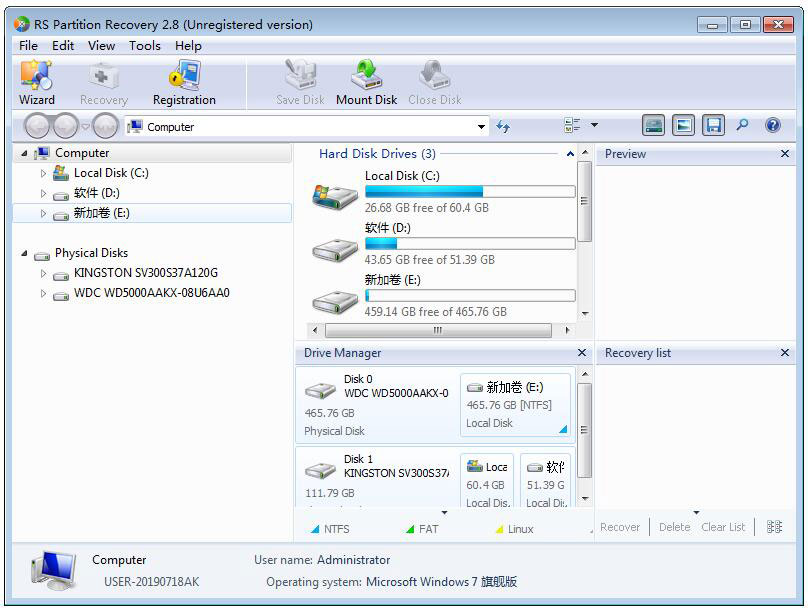Select the 51.39 G partition tile
This screenshot has height=610, width=808.
coord(546,481)
